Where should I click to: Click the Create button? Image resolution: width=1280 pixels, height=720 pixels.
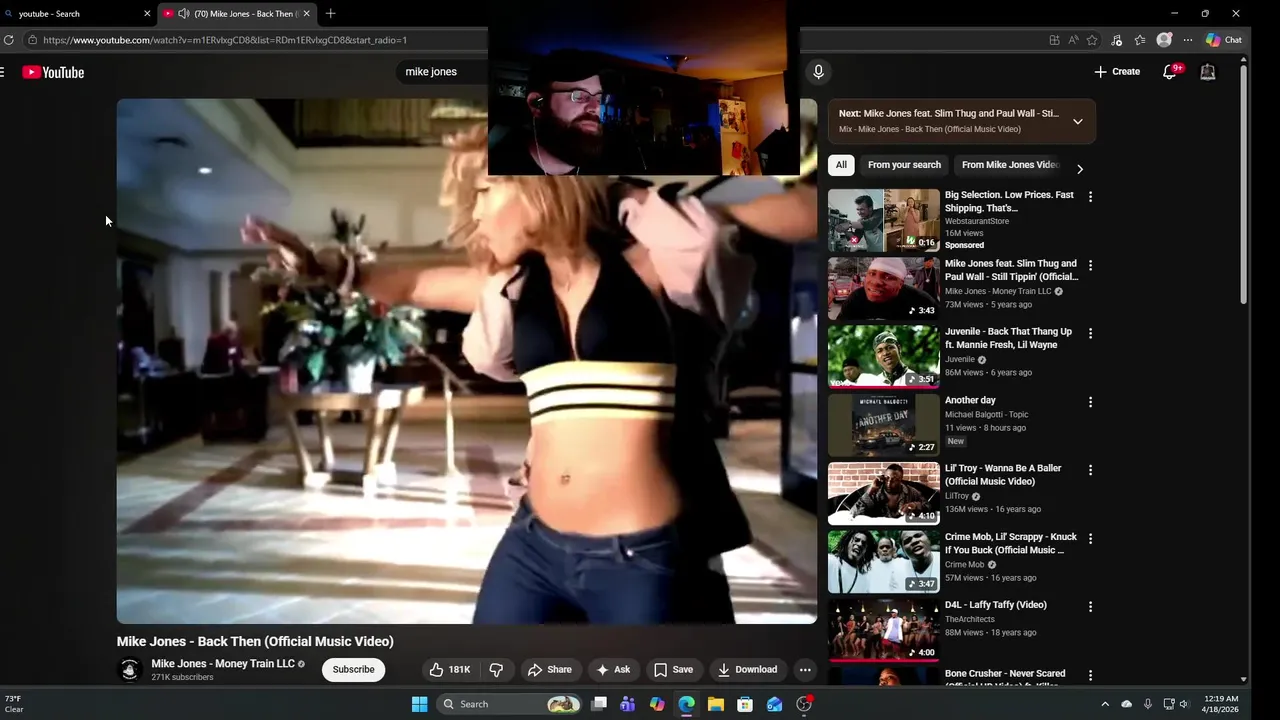pyautogui.click(x=1117, y=72)
